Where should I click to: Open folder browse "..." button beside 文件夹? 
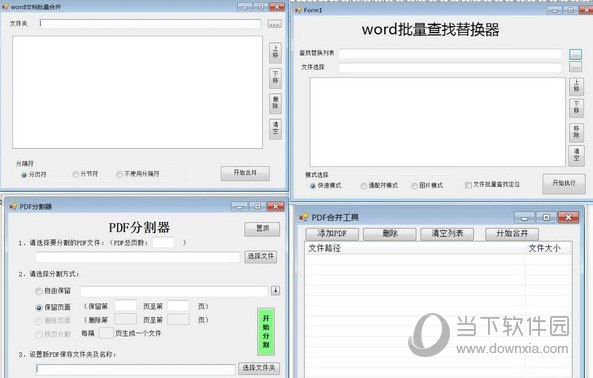[x=274, y=24]
